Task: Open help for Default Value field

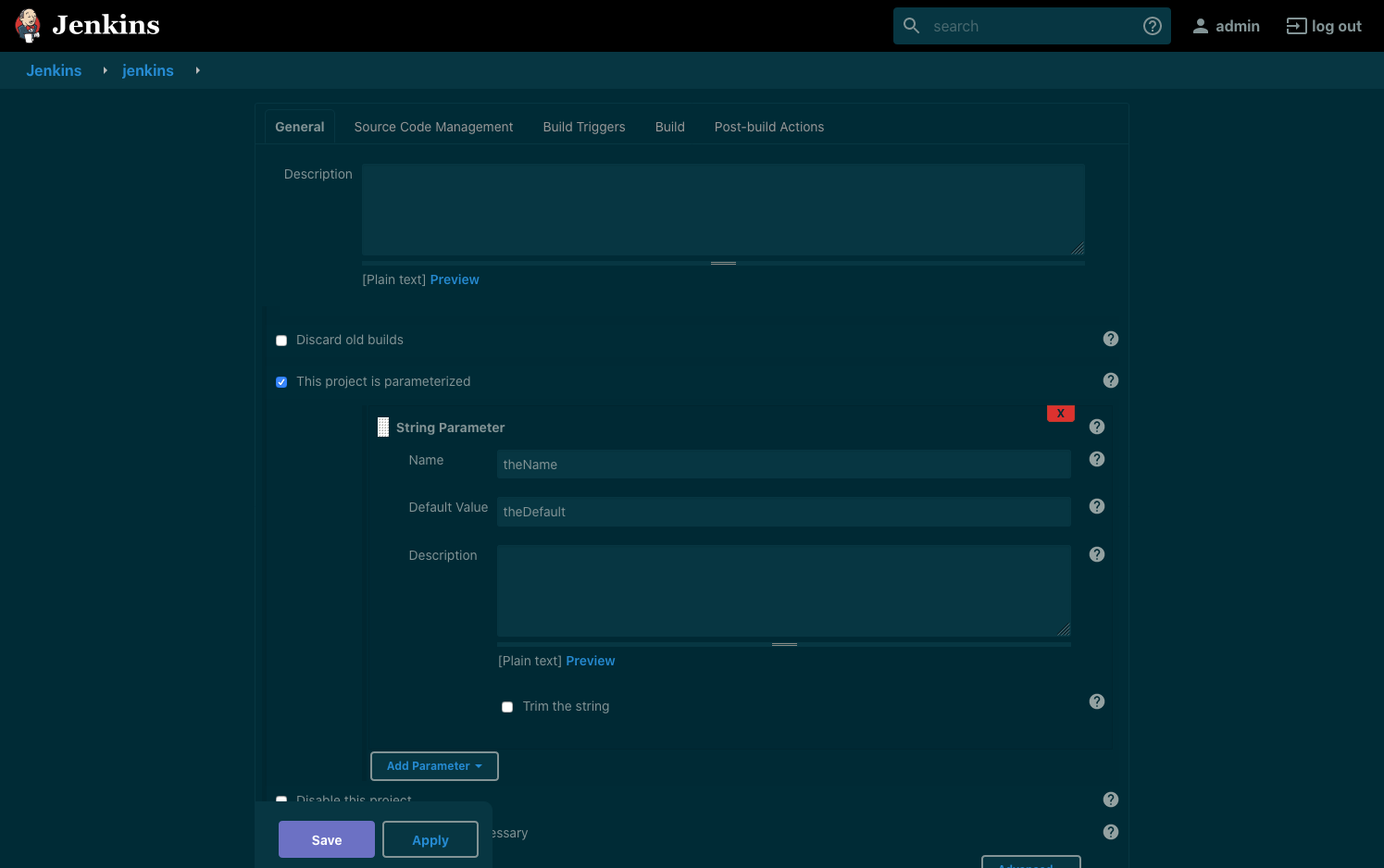Action: point(1097,506)
